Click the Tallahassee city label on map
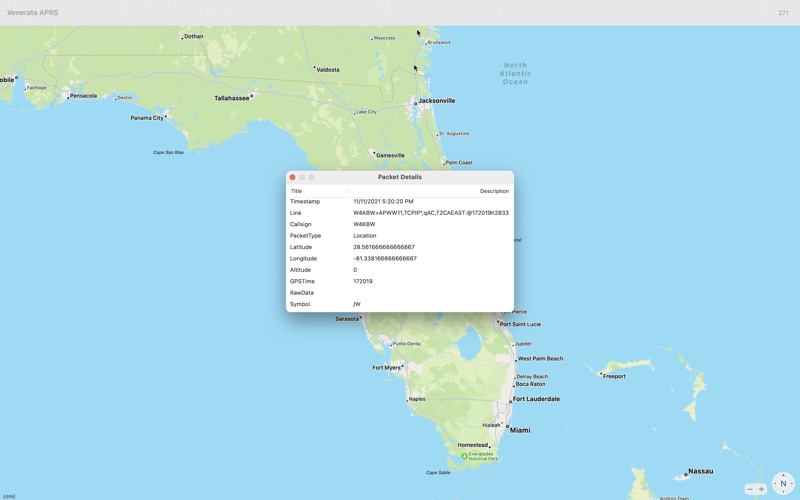Image resolution: width=800 pixels, height=500 pixels. 232,98
